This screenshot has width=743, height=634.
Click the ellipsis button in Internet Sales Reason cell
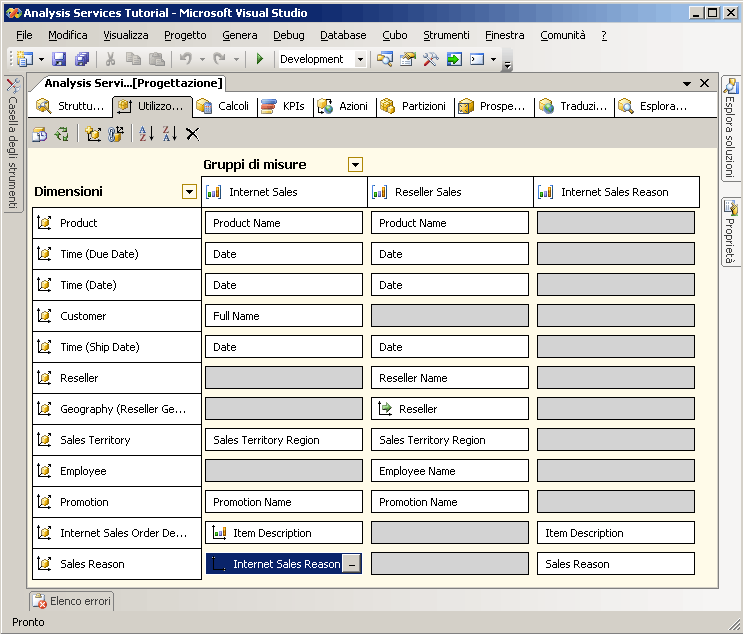[351, 564]
